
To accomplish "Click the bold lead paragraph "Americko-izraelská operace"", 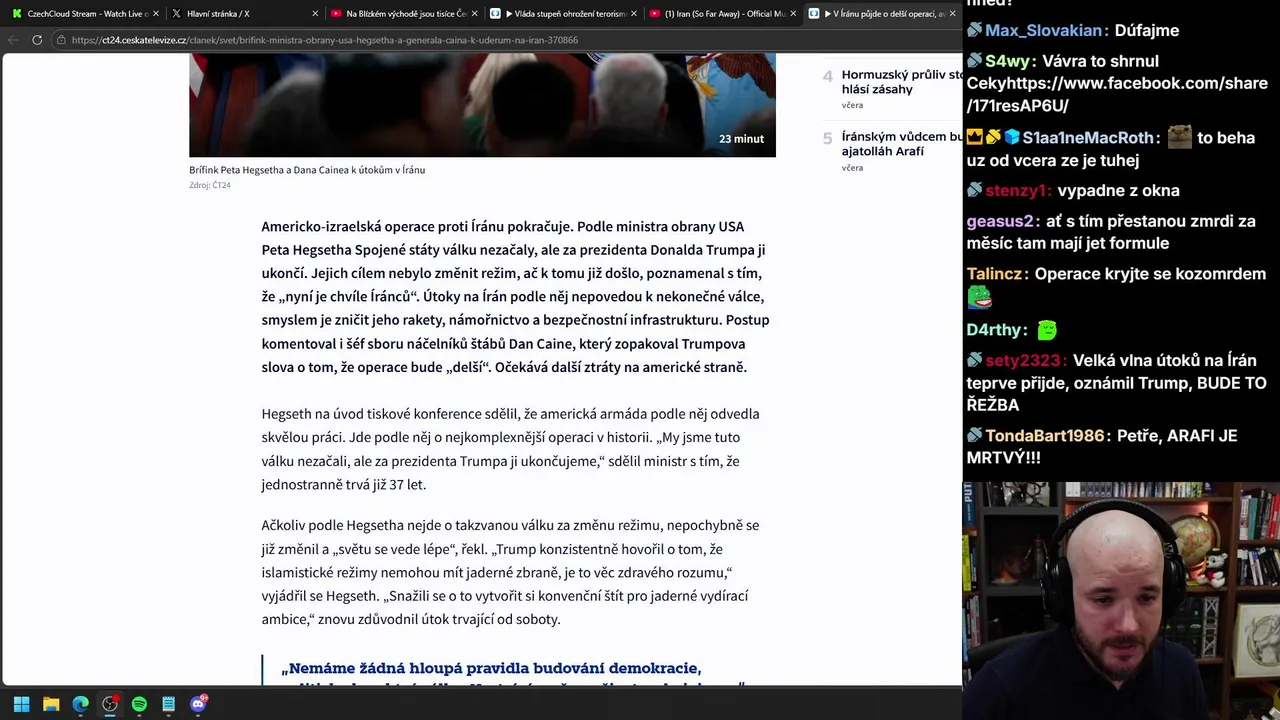I will 515,296.
